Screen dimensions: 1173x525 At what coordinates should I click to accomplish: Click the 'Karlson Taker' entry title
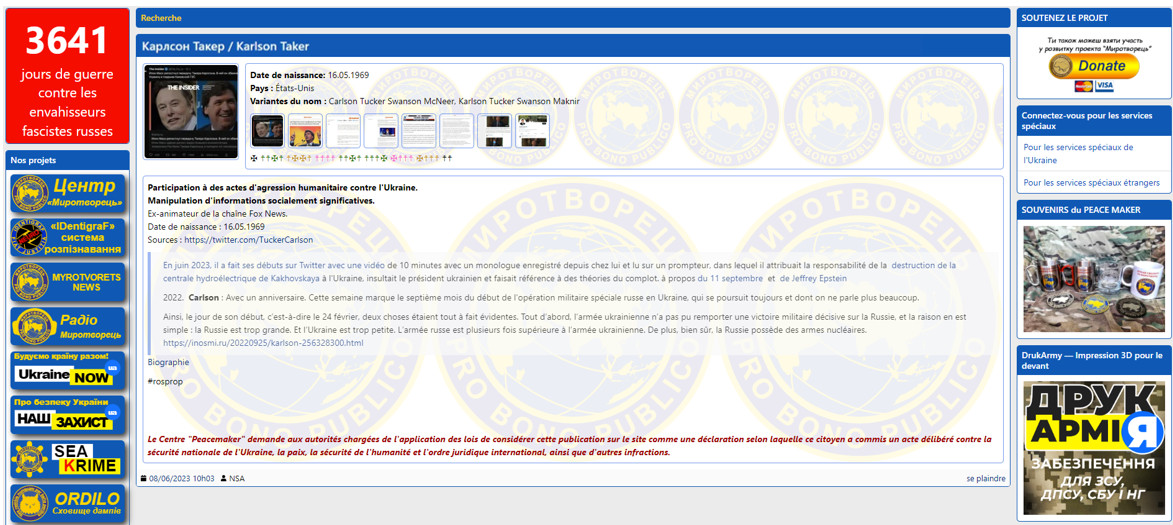[225, 46]
